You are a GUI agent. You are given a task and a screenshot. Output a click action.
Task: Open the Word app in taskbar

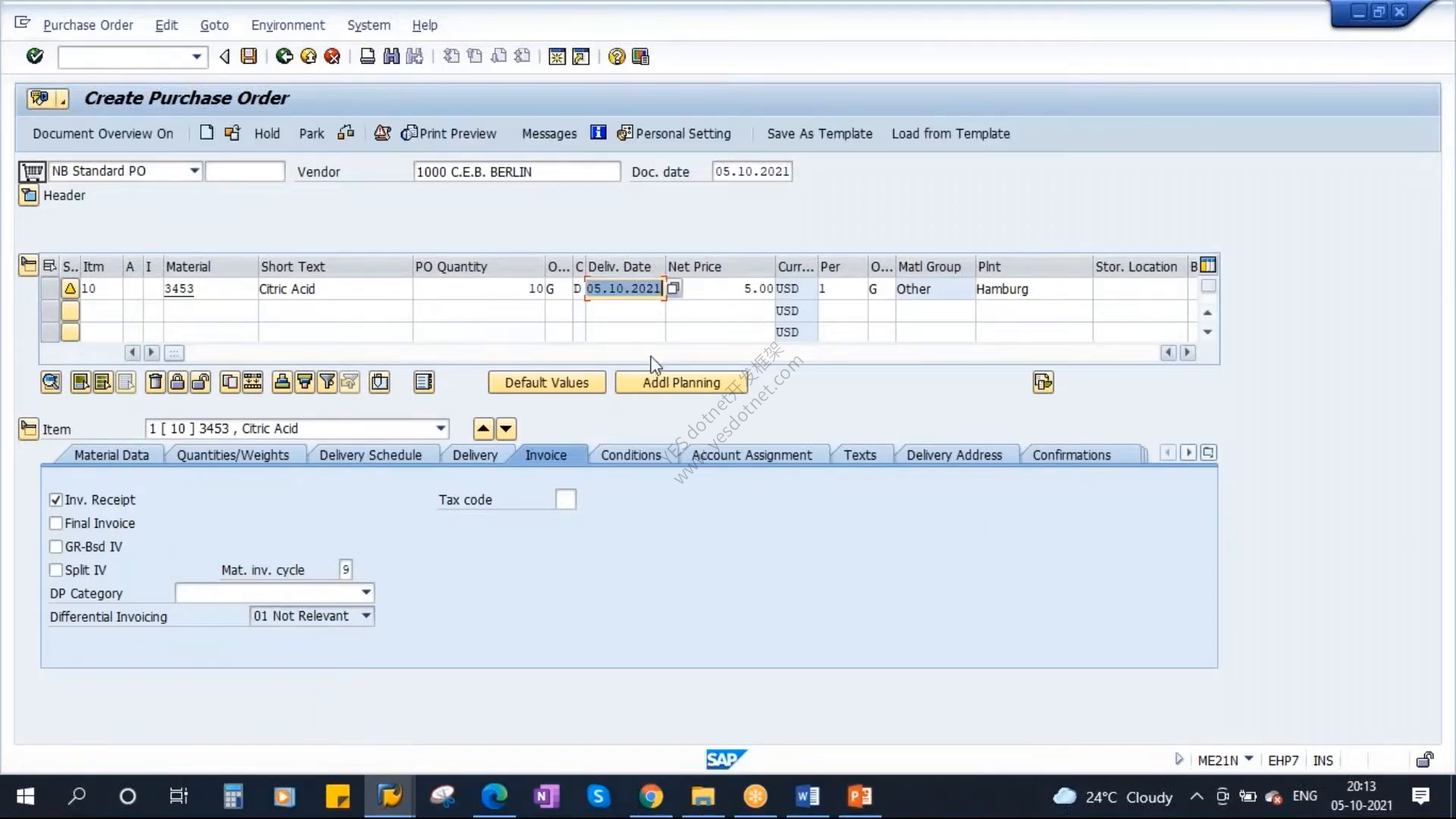click(807, 796)
